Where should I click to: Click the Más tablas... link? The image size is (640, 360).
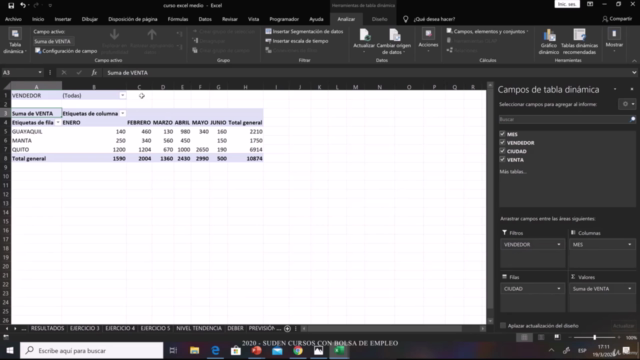[513, 171]
